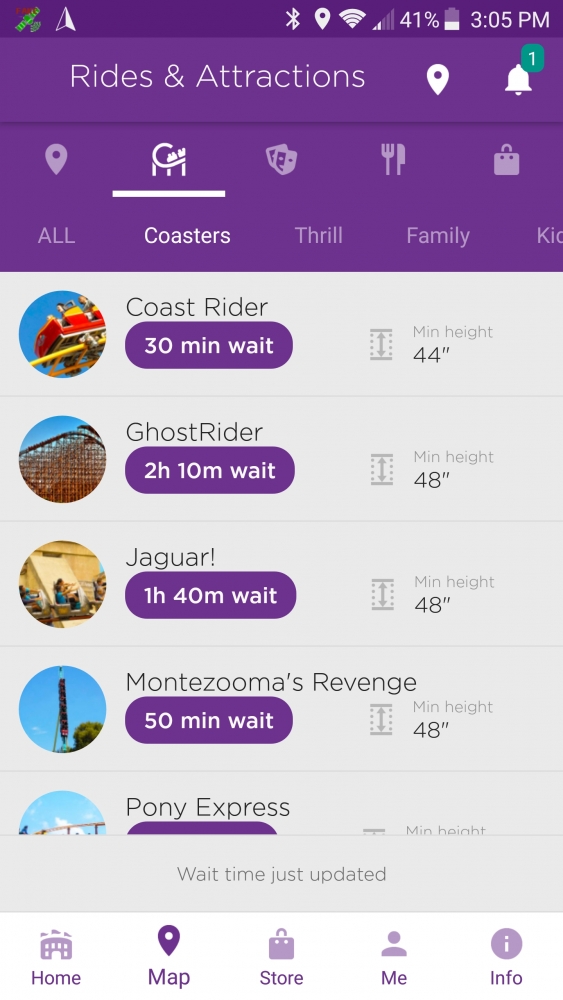563x1000 pixels.
Task: Tap GhostRider's 2h 10m wait button
Action: (210, 470)
